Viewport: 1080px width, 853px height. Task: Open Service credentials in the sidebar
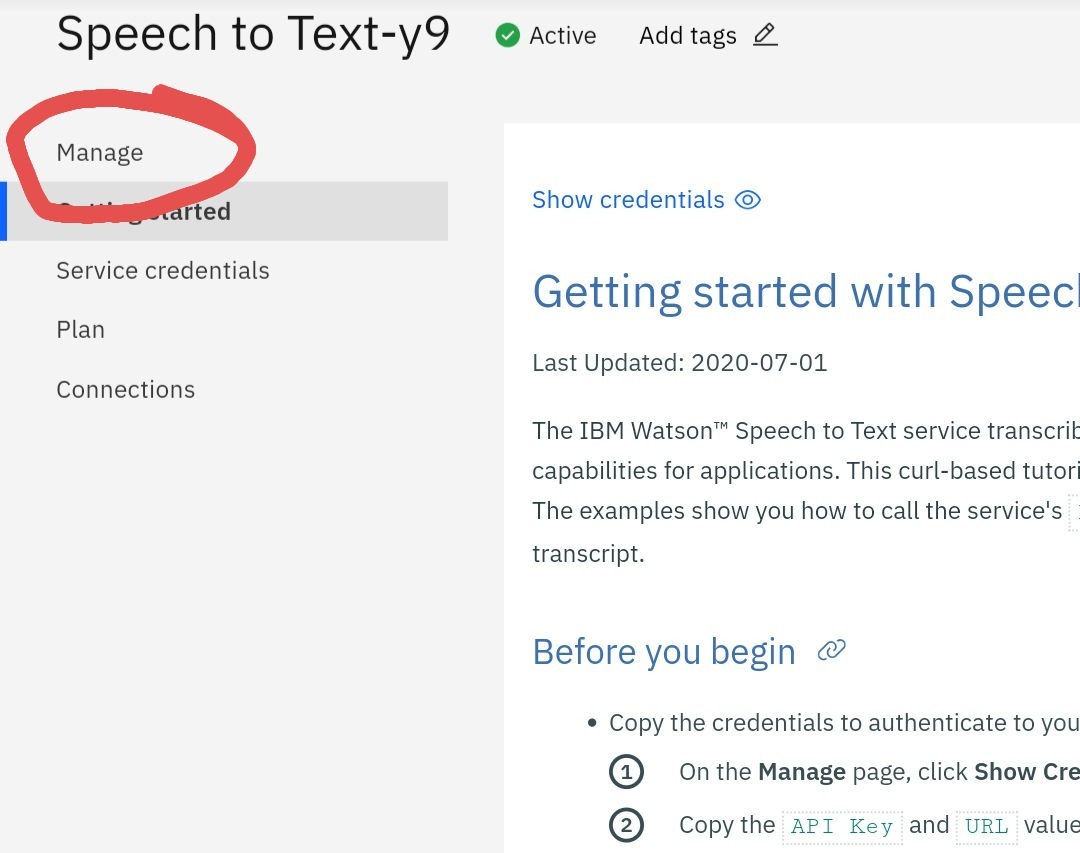pyautogui.click(x=163, y=271)
